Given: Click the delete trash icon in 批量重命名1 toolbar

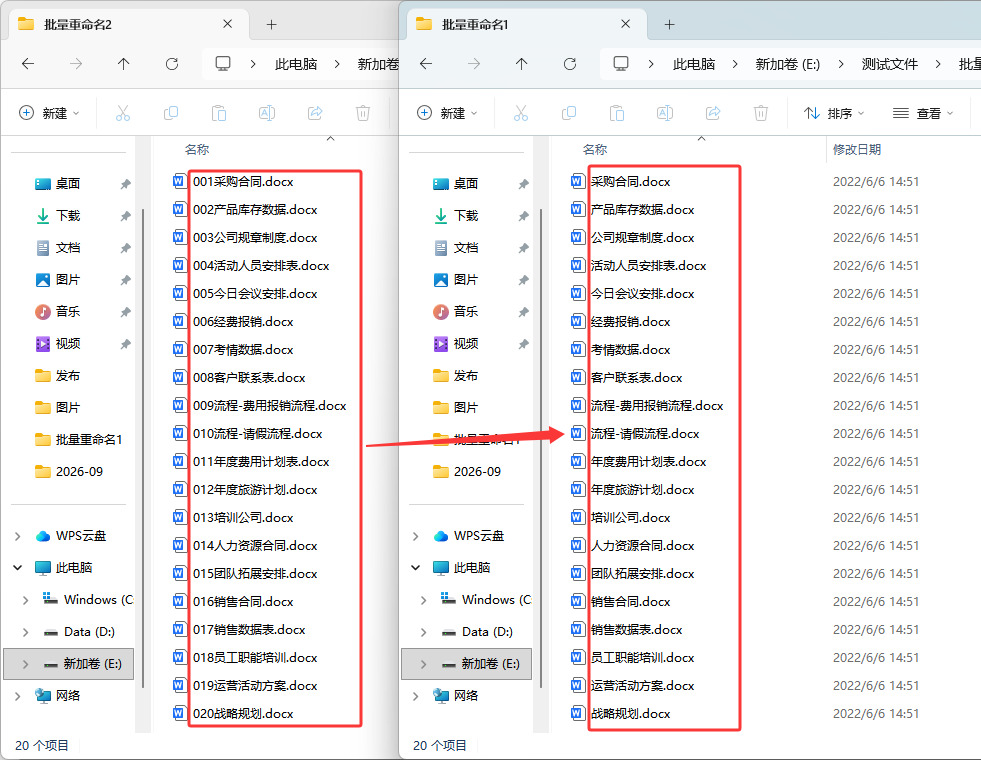Looking at the screenshot, I should point(761,113).
